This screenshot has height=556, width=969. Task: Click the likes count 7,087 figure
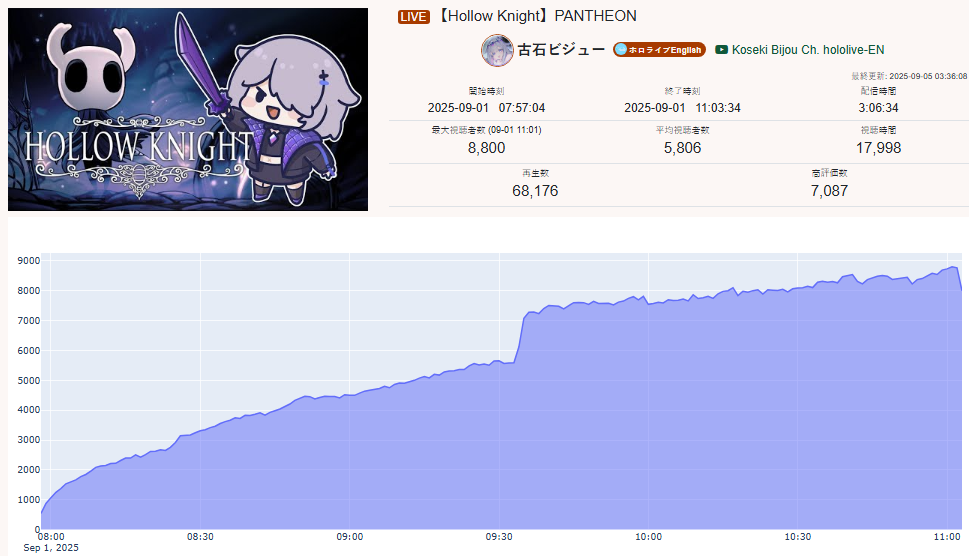[x=829, y=192]
